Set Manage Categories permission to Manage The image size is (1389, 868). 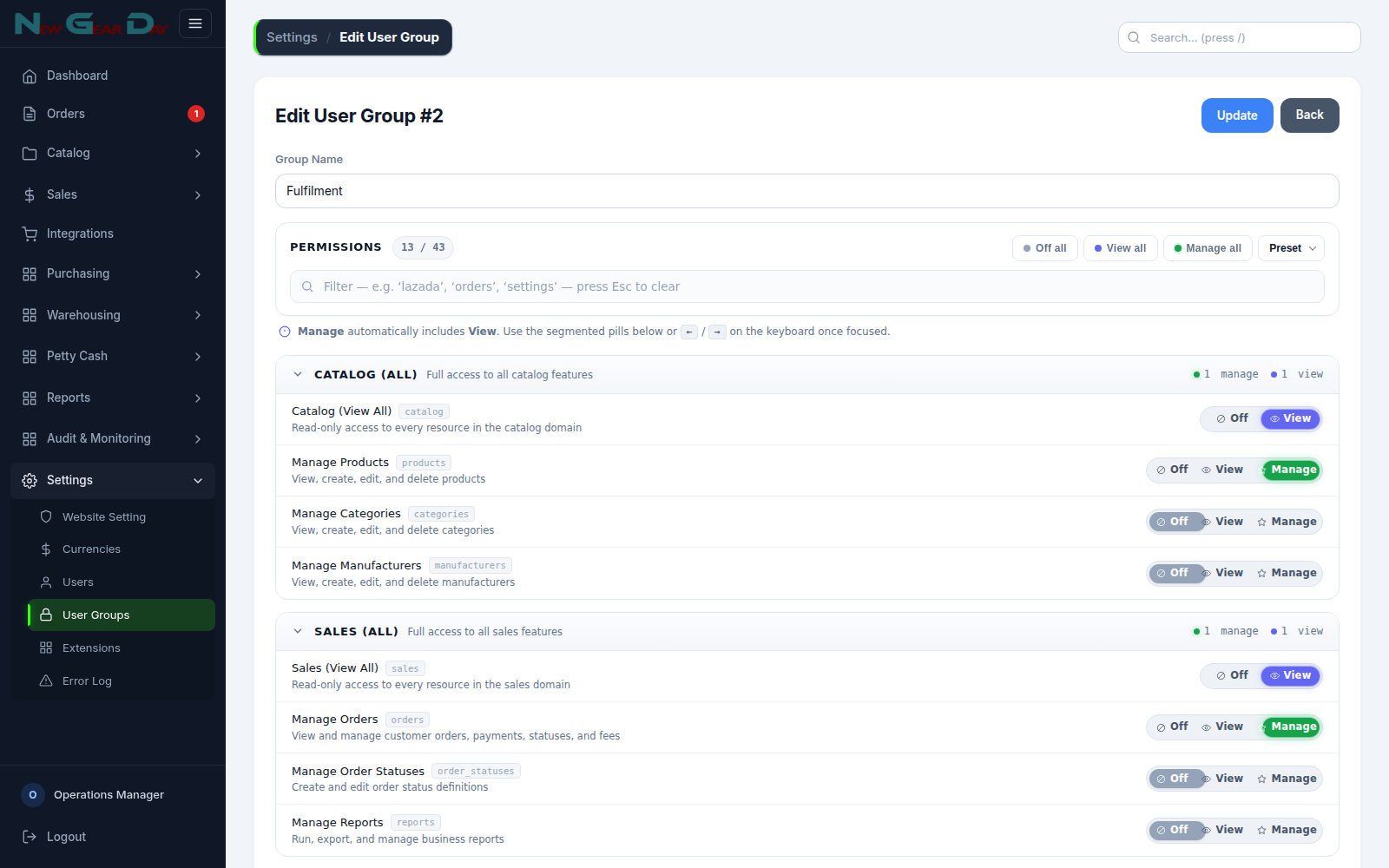[1287, 522]
